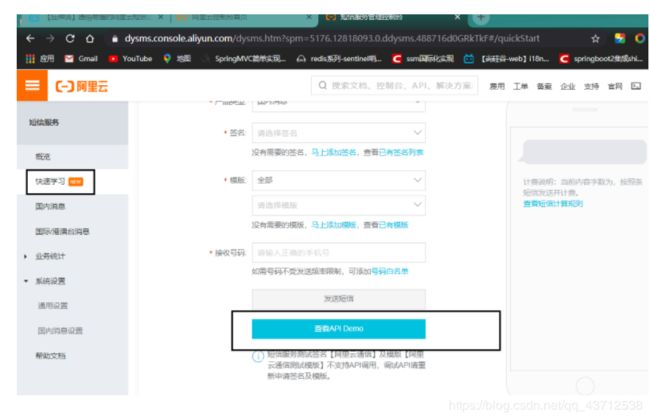Click the 发送短信 button
Viewport: 650px width, 420px height.
click(x=339, y=299)
